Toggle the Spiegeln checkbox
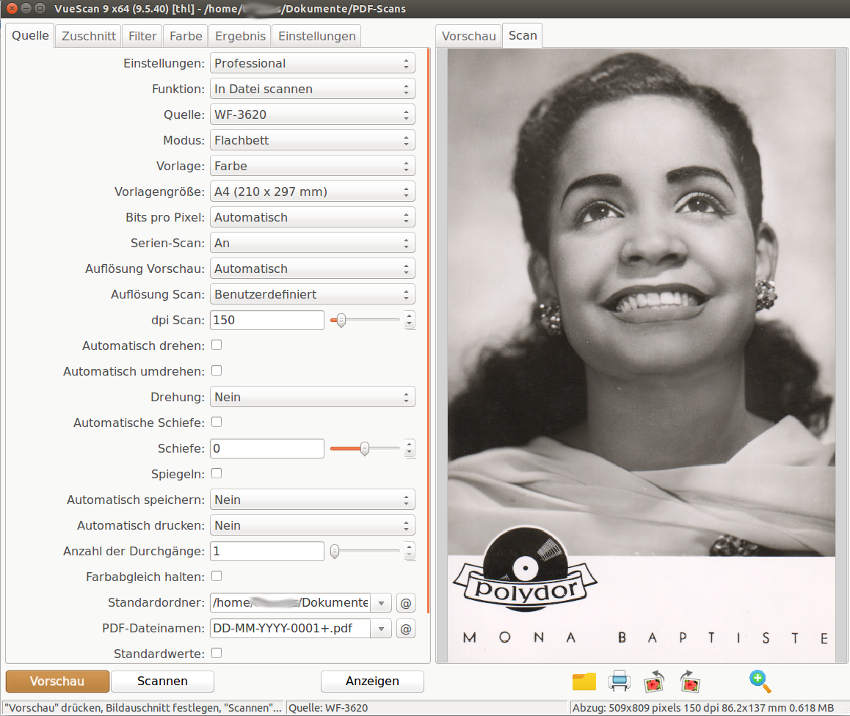The width and height of the screenshot is (850, 716). [x=216, y=473]
